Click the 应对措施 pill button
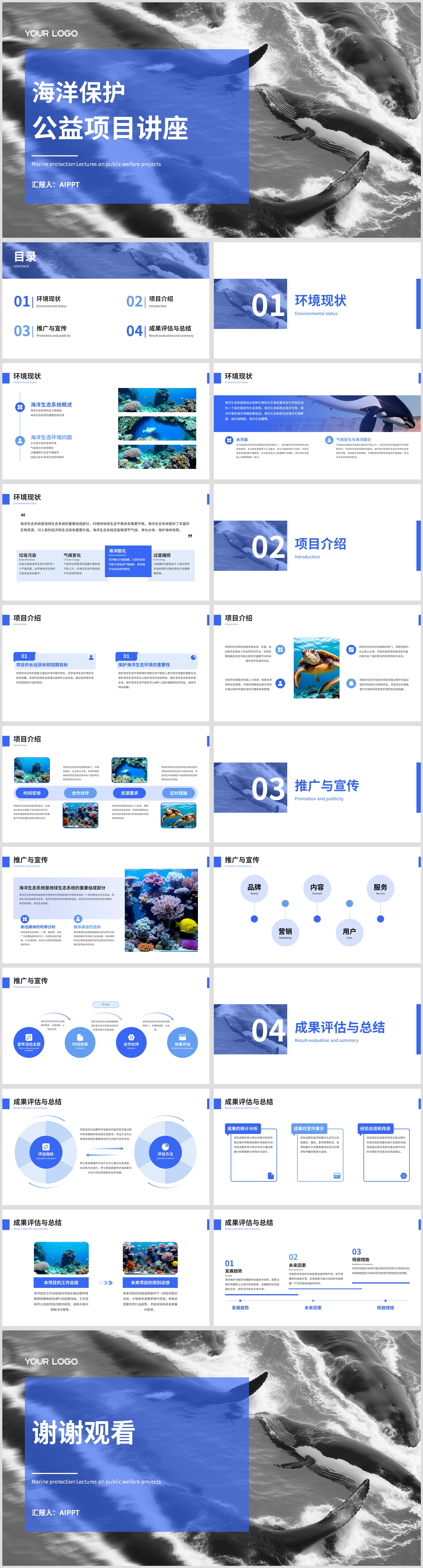This screenshot has width=423, height=1568. point(178,793)
